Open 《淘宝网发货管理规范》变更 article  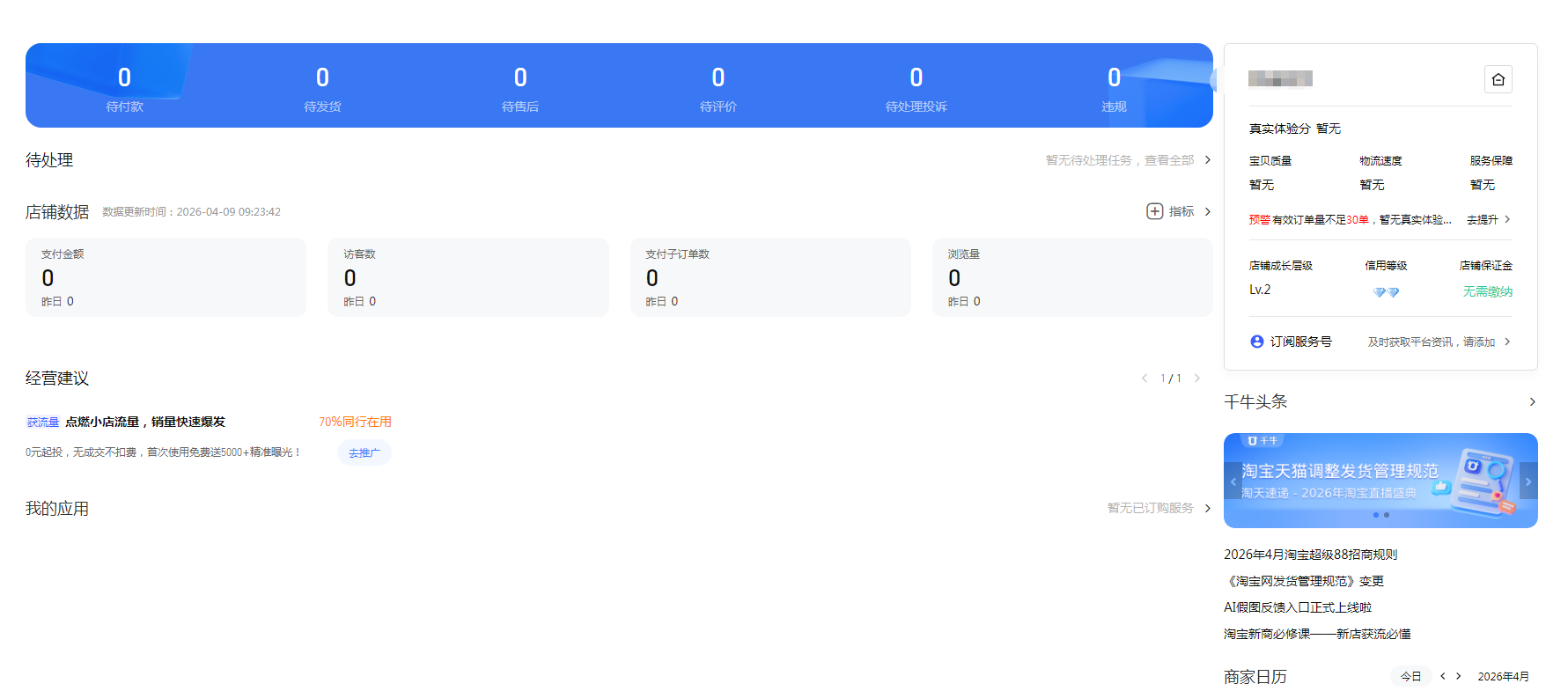(x=1304, y=581)
